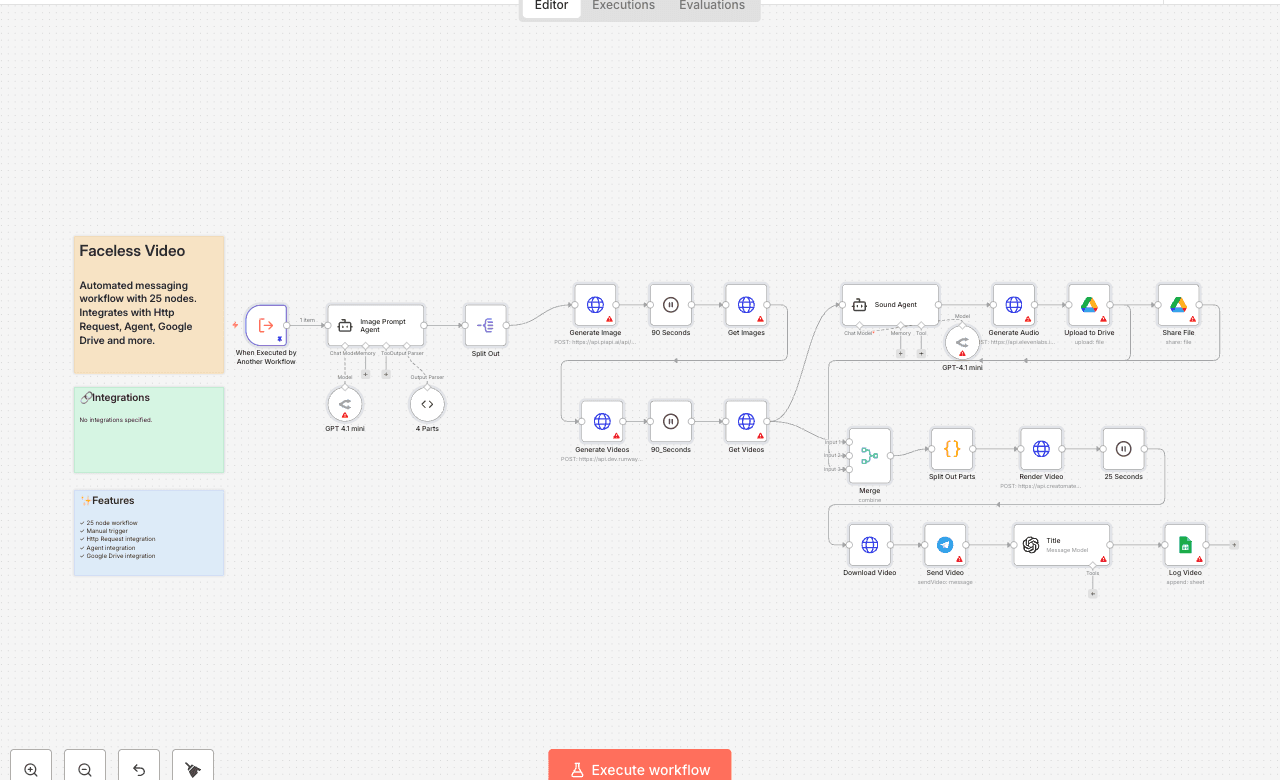Screen dimensions: 1280x780
Task: Select the Log Video Sheets node
Action: 1185,545
